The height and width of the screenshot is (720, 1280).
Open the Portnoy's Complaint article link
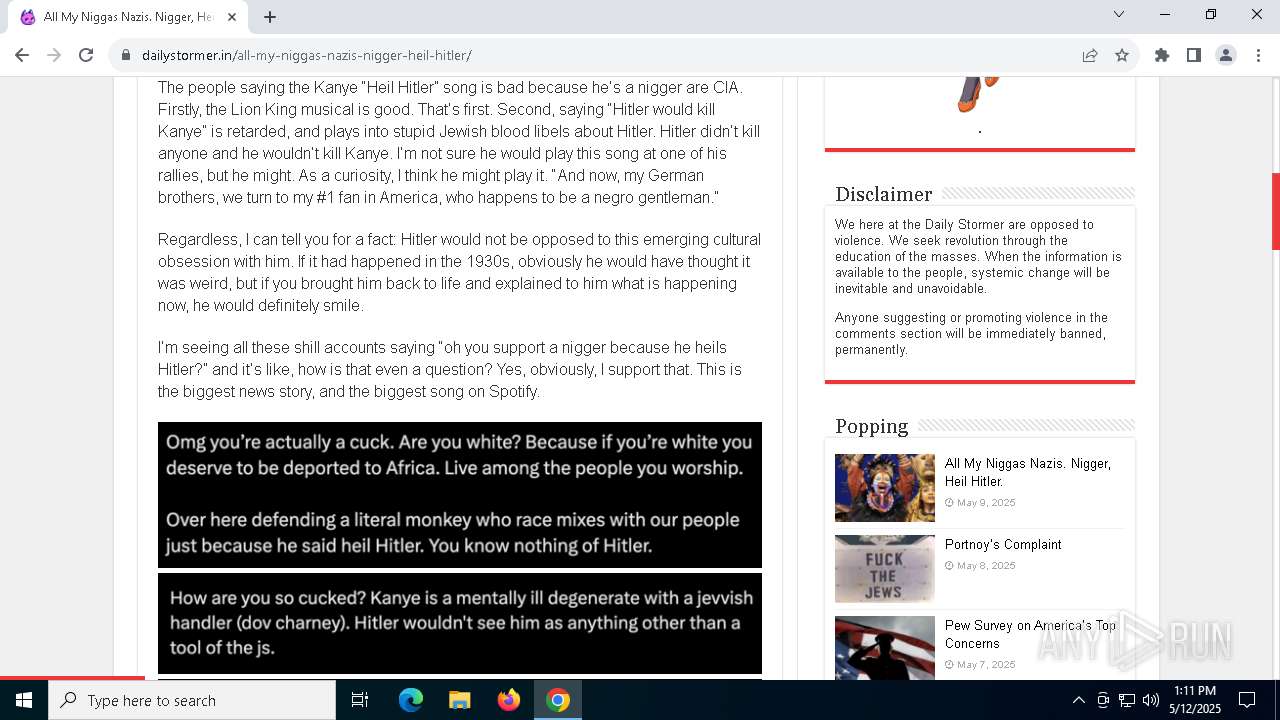(1003, 544)
